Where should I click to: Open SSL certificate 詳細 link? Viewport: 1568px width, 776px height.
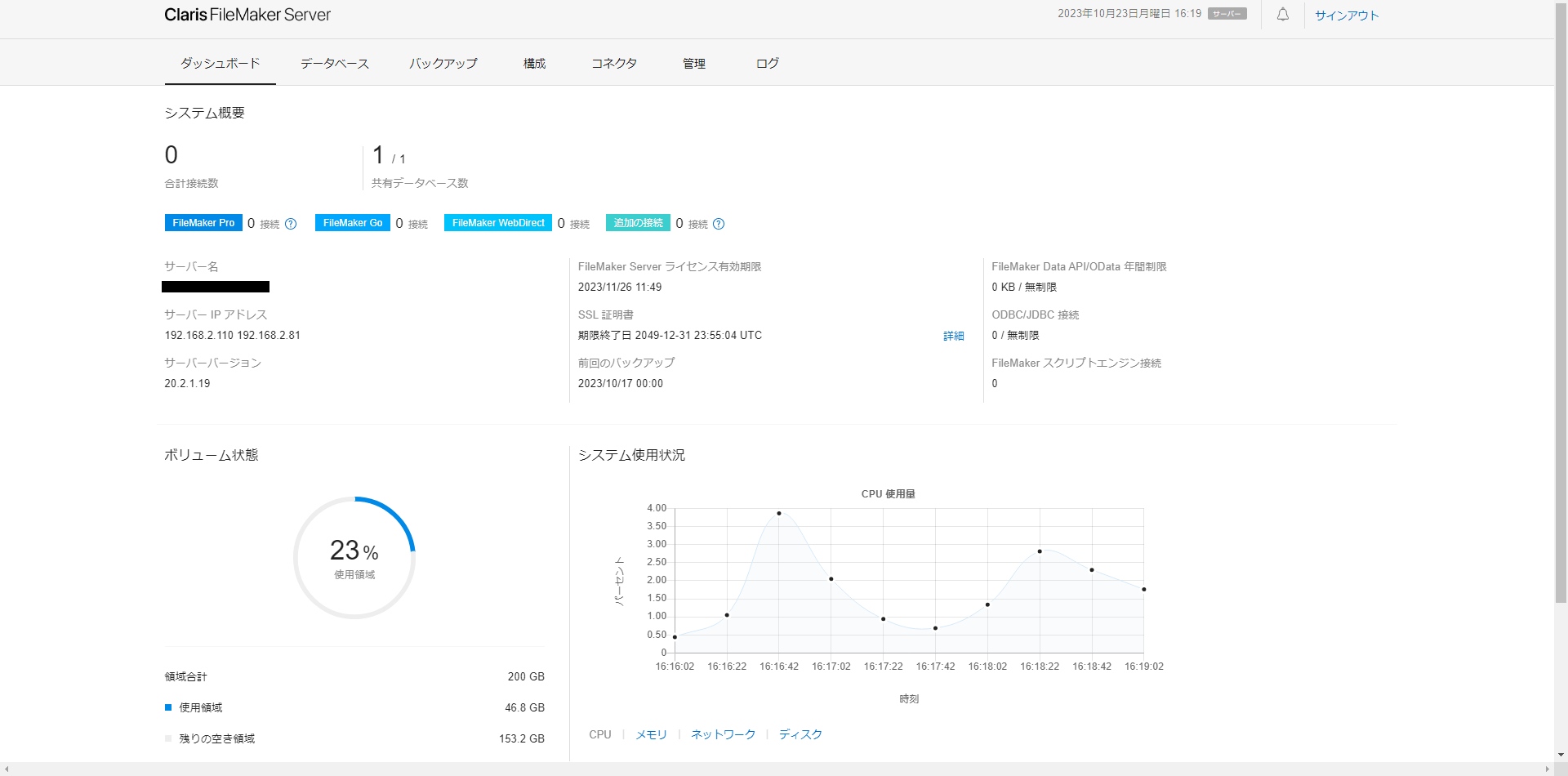tap(953, 336)
